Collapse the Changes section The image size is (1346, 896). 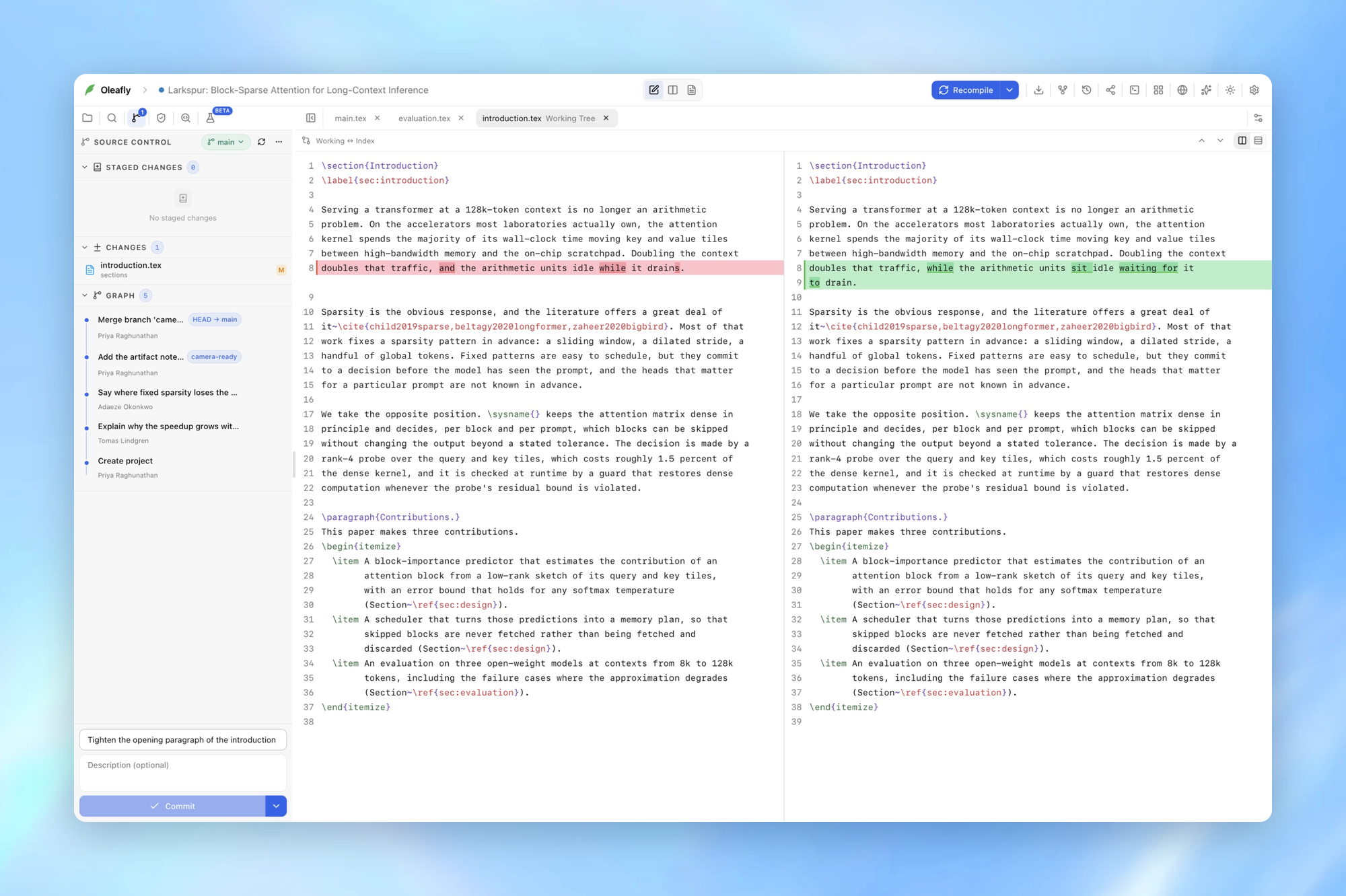coord(85,248)
